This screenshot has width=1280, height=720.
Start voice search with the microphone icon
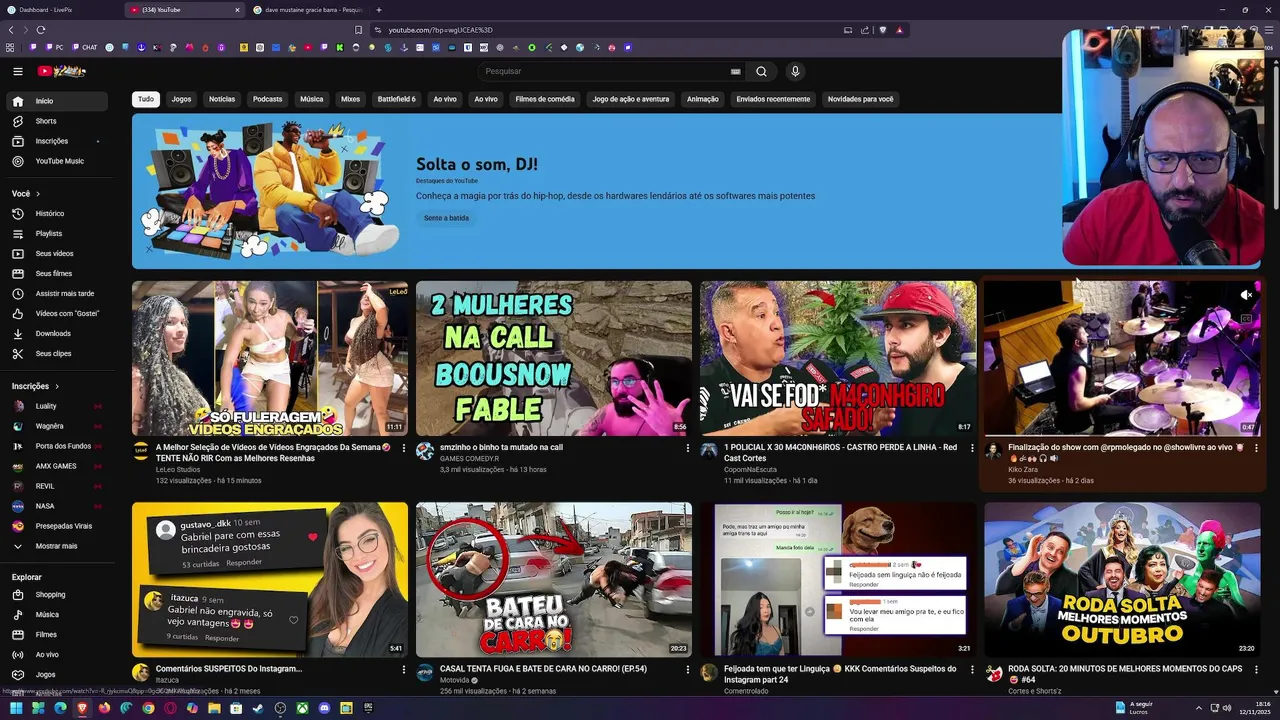(x=795, y=71)
